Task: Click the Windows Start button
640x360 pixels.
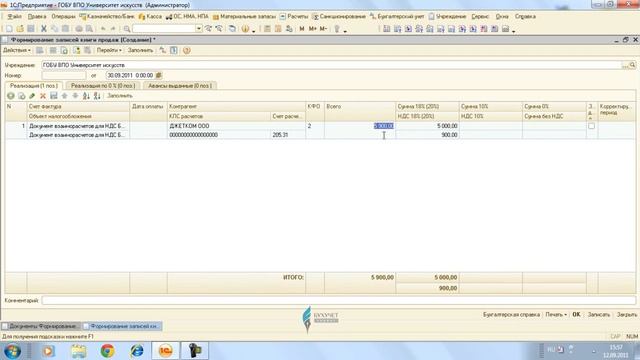Action: pyautogui.click(x=13, y=351)
